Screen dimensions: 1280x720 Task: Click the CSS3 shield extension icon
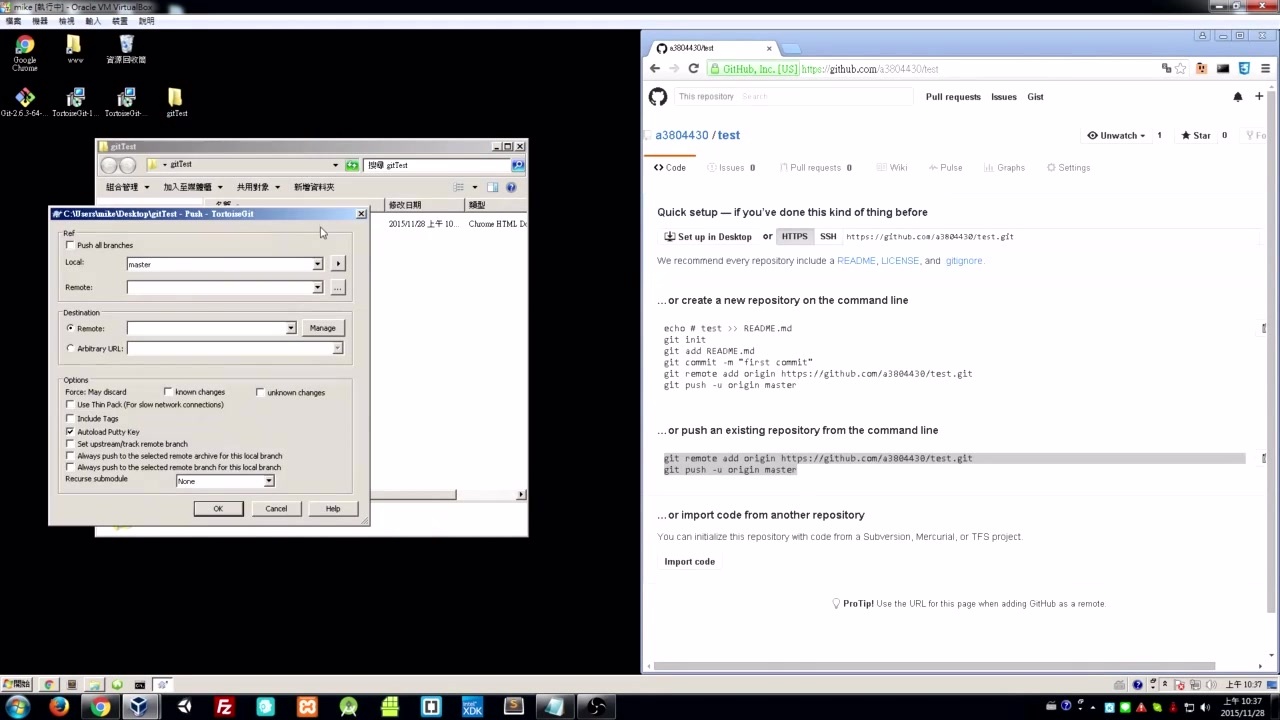click(x=1244, y=69)
